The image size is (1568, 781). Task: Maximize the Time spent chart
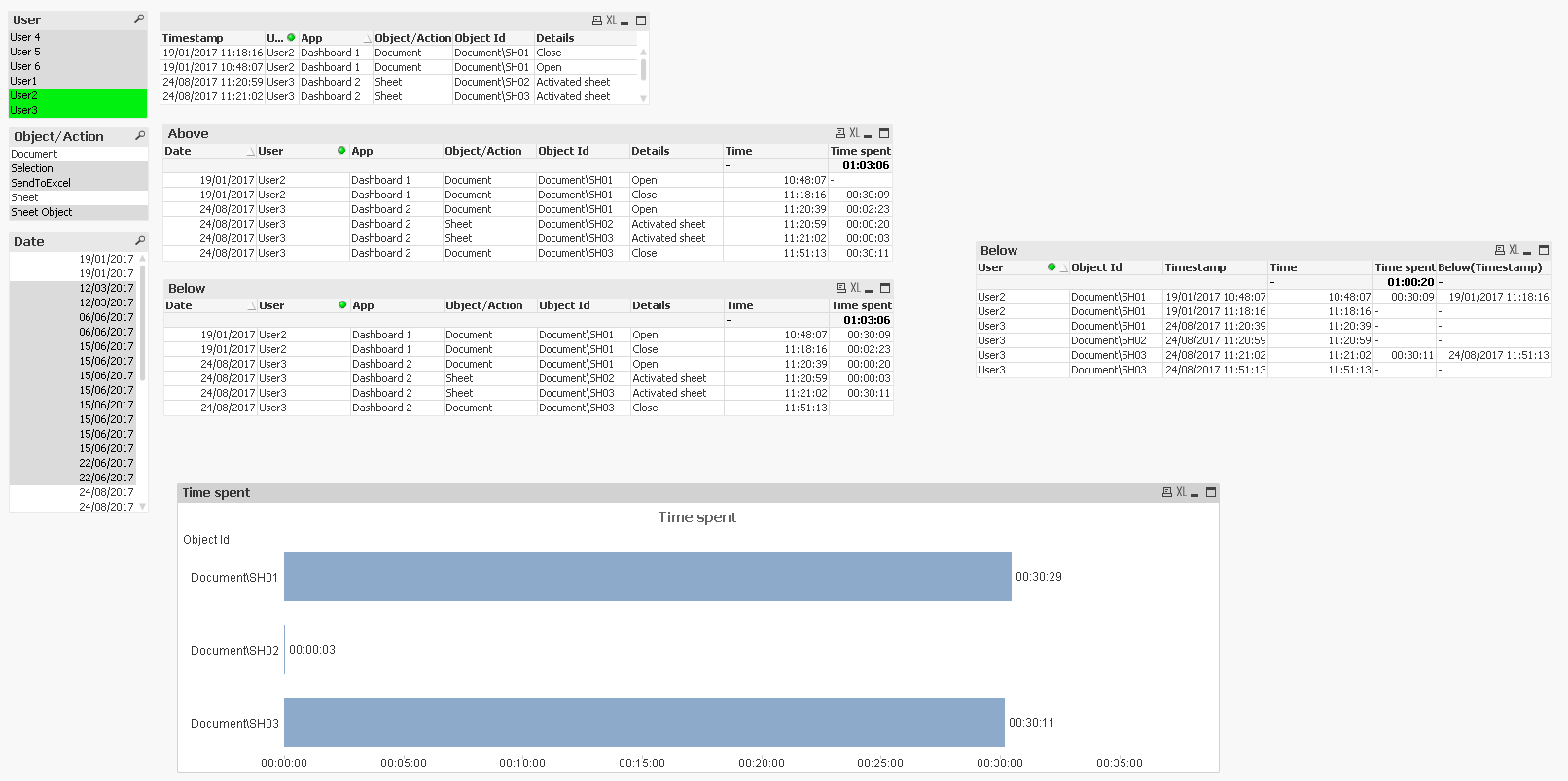1211,492
